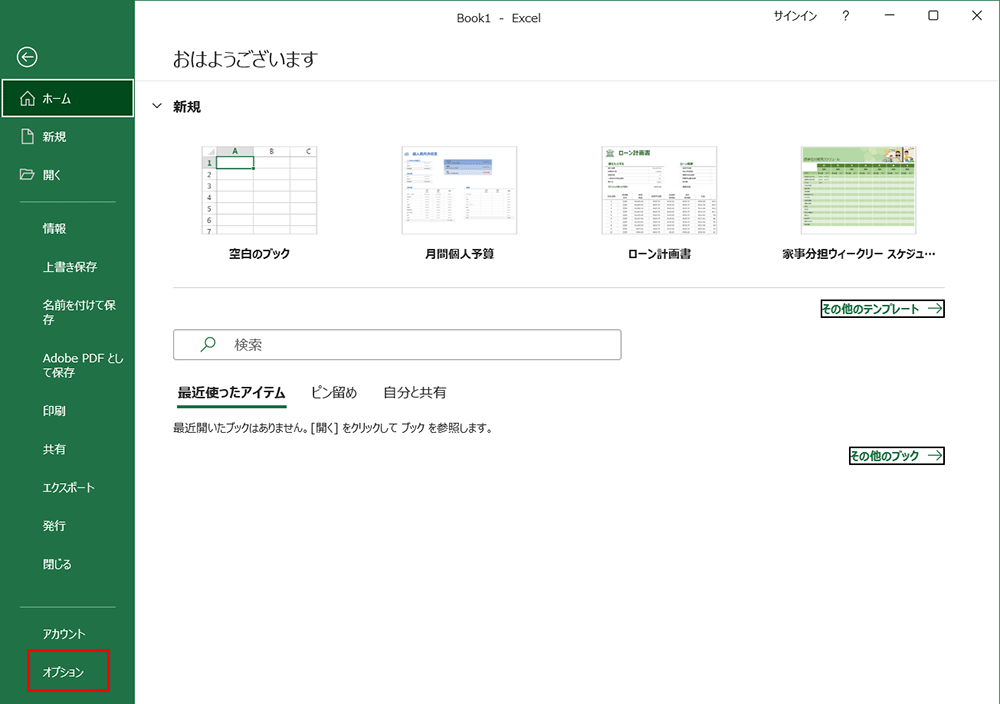Viewport: 1000px width, 704px height.
Task: Click the back arrow icon
Action: [x=27, y=57]
